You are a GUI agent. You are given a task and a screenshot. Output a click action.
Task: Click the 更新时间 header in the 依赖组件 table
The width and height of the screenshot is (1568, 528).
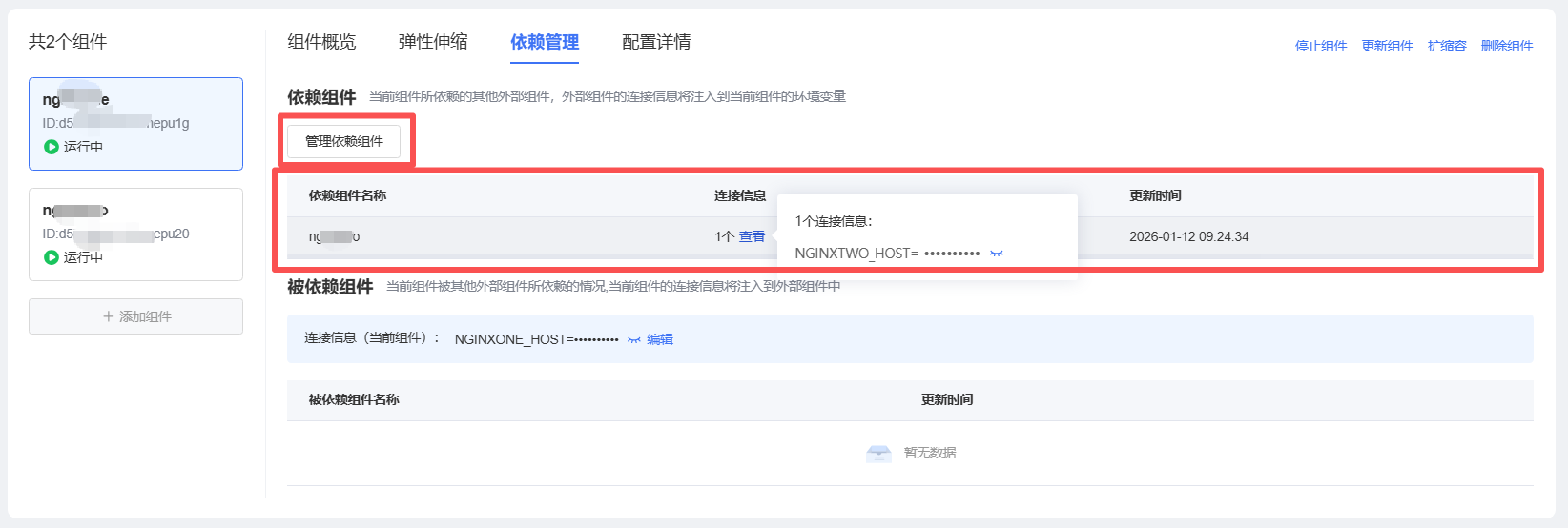pyautogui.click(x=1155, y=195)
